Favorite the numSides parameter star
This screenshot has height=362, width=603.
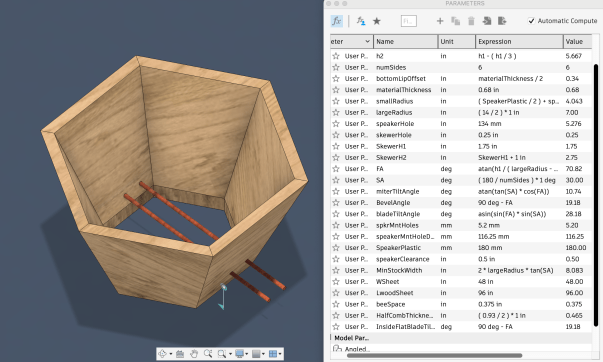336,67
